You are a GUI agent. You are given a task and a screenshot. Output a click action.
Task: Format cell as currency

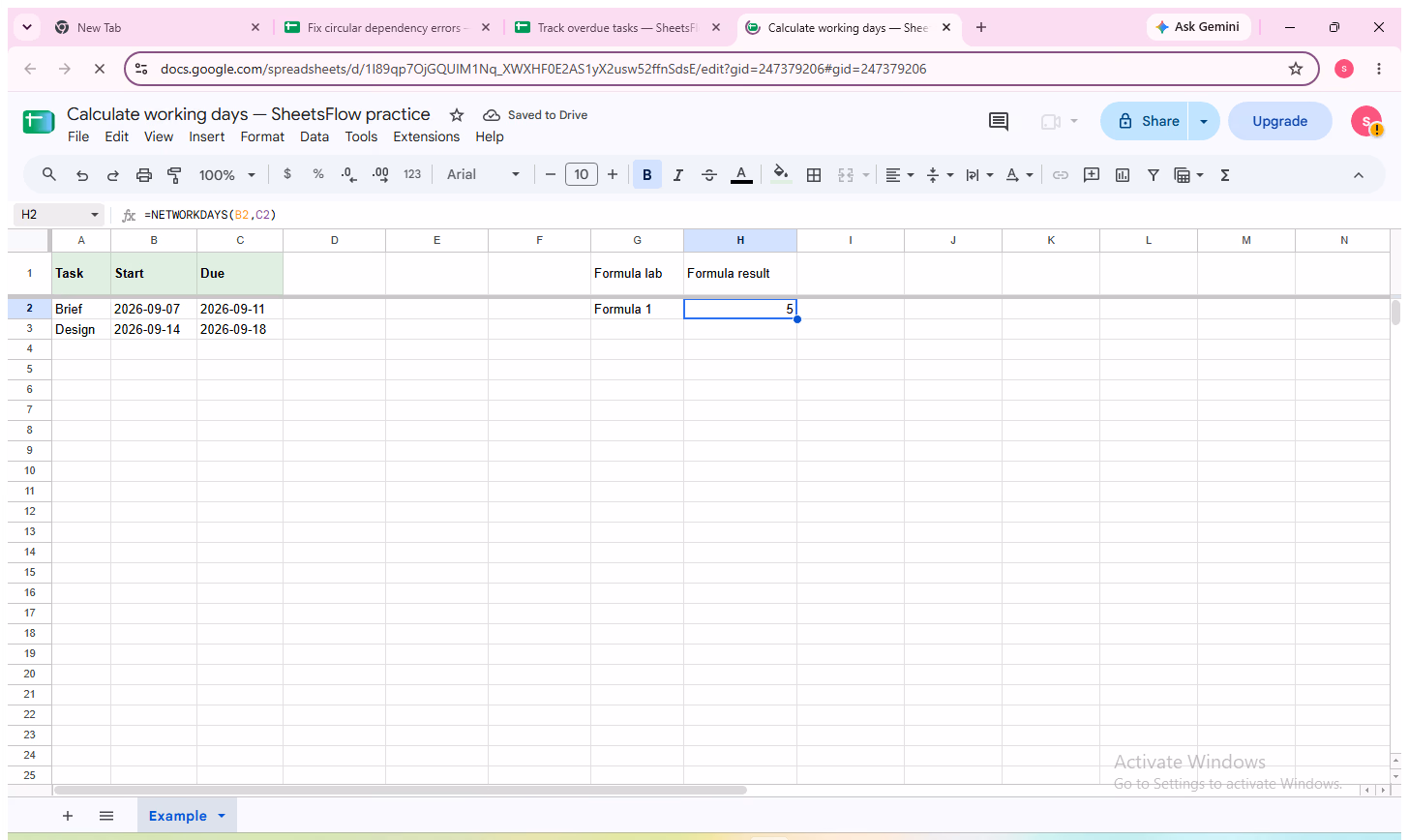coord(287,175)
